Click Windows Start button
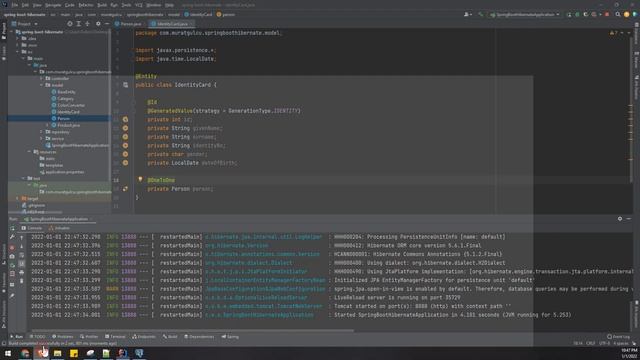The image size is (640, 360). tap(8, 353)
